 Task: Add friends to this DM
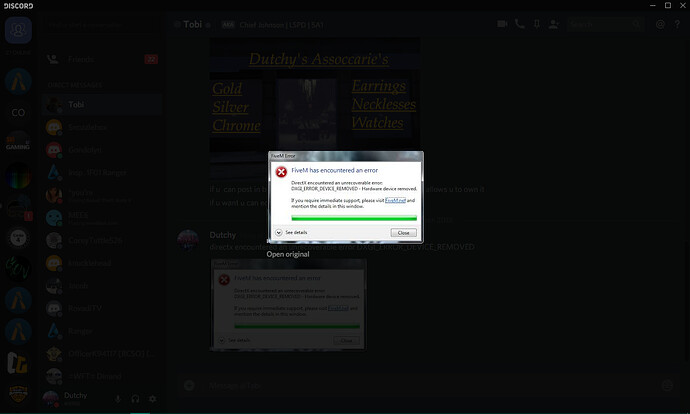click(x=554, y=24)
